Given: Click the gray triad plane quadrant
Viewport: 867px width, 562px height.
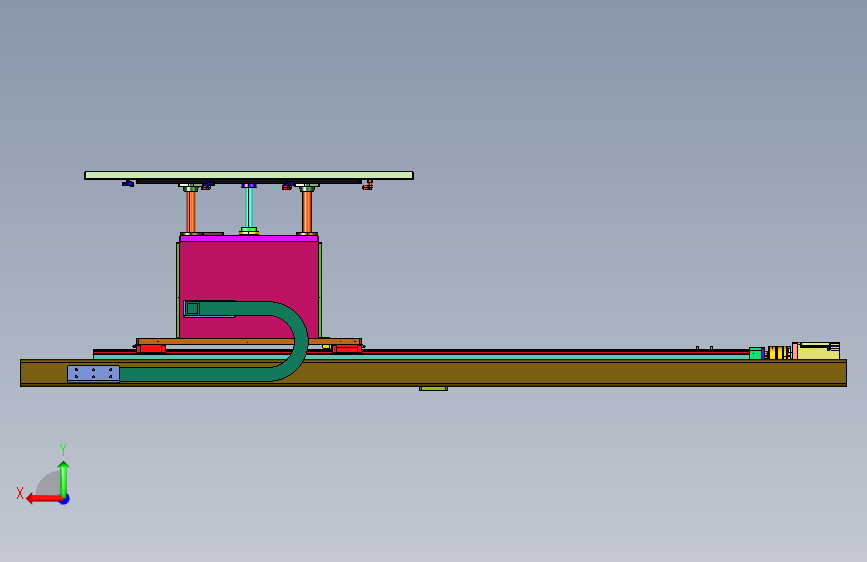Looking at the screenshot, I should (49, 483).
